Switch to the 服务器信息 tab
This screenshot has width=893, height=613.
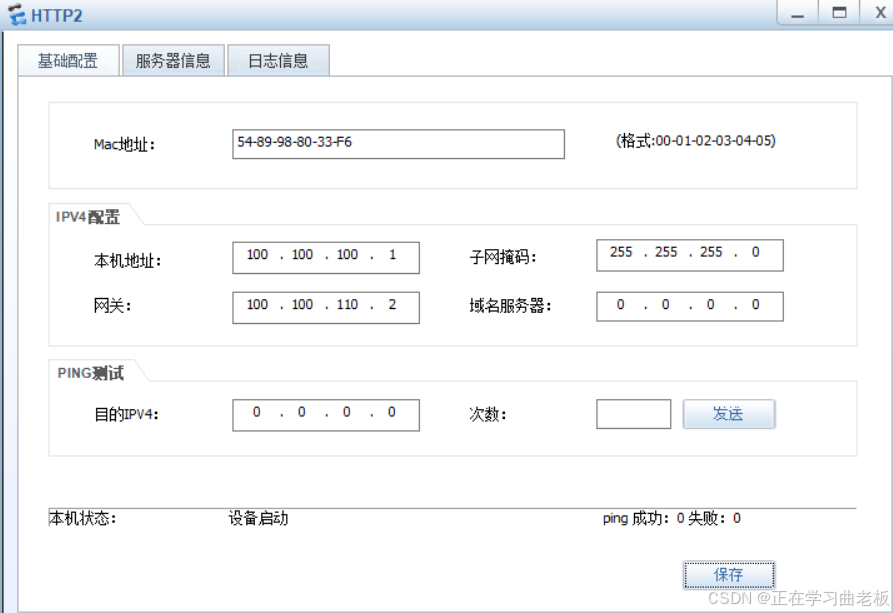173,60
